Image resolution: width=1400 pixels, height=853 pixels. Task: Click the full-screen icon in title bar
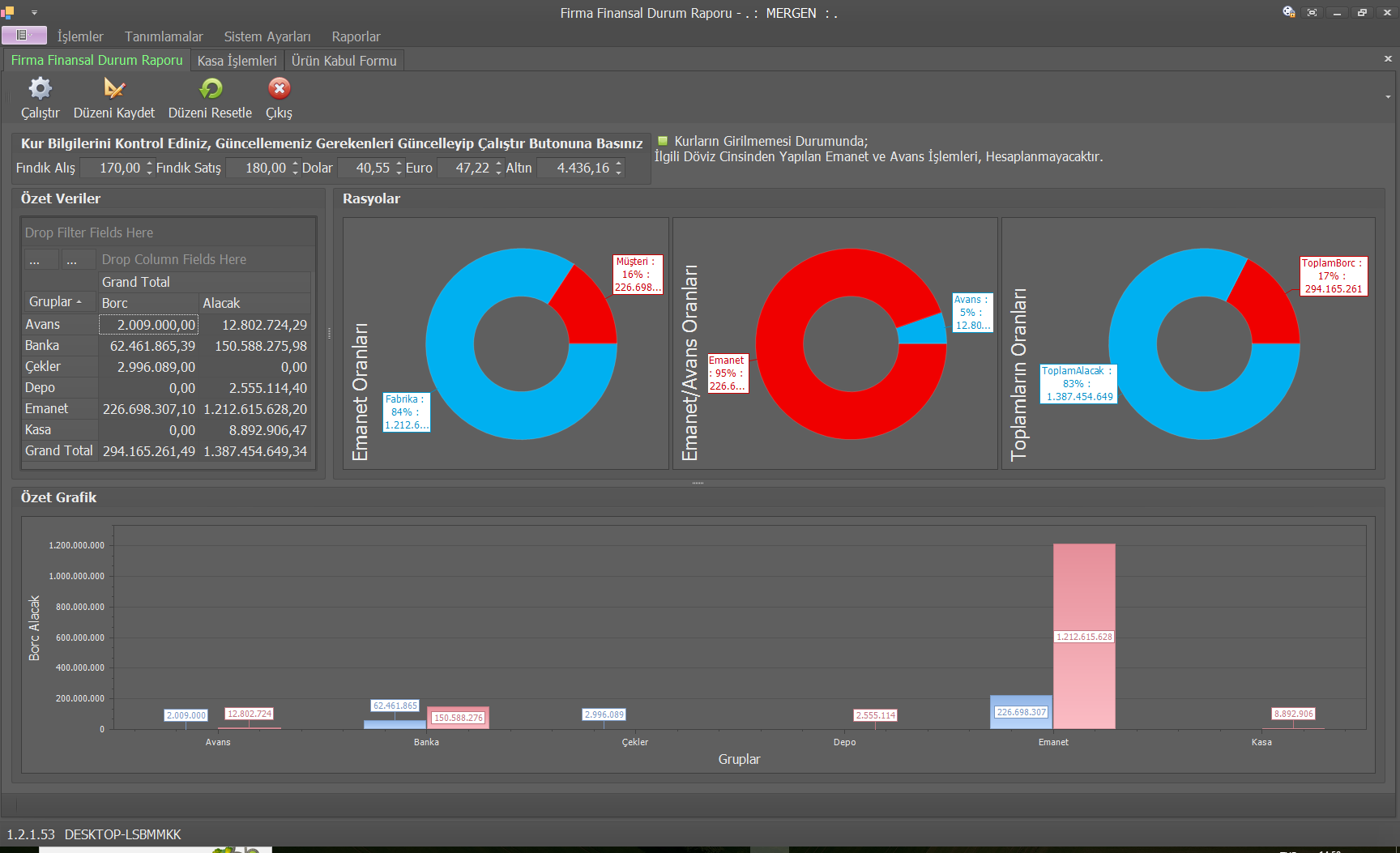[x=1312, y=12]
